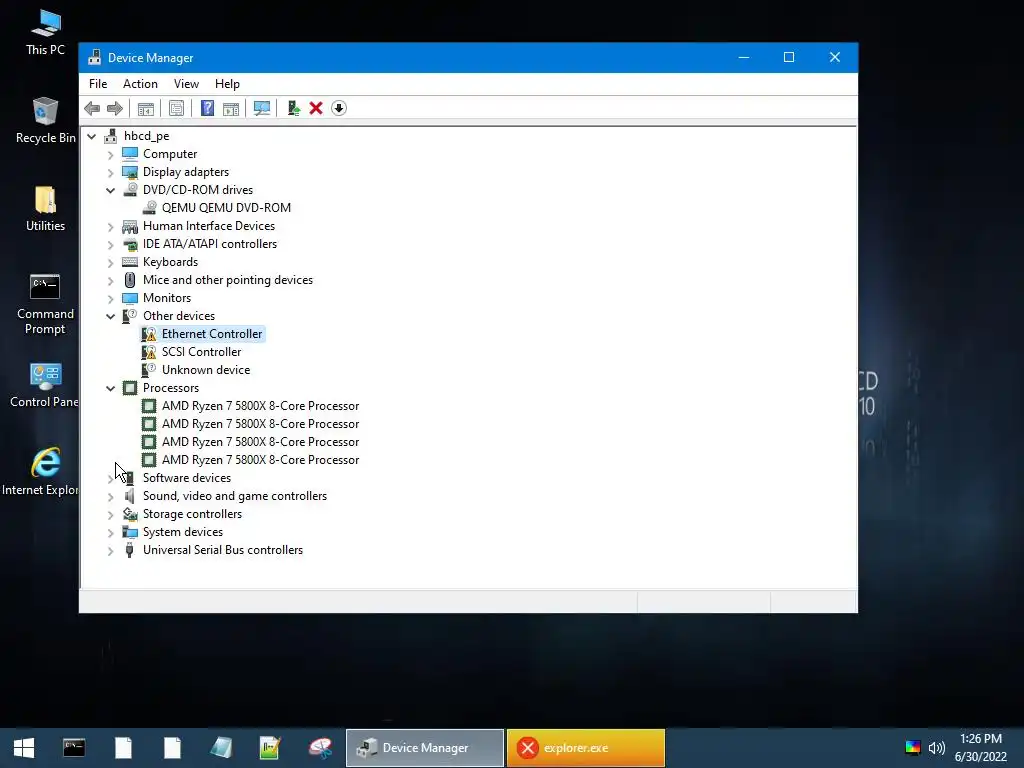1024x768 pixels.
Task: Select the Display adapters label
Action: point(185,172)
